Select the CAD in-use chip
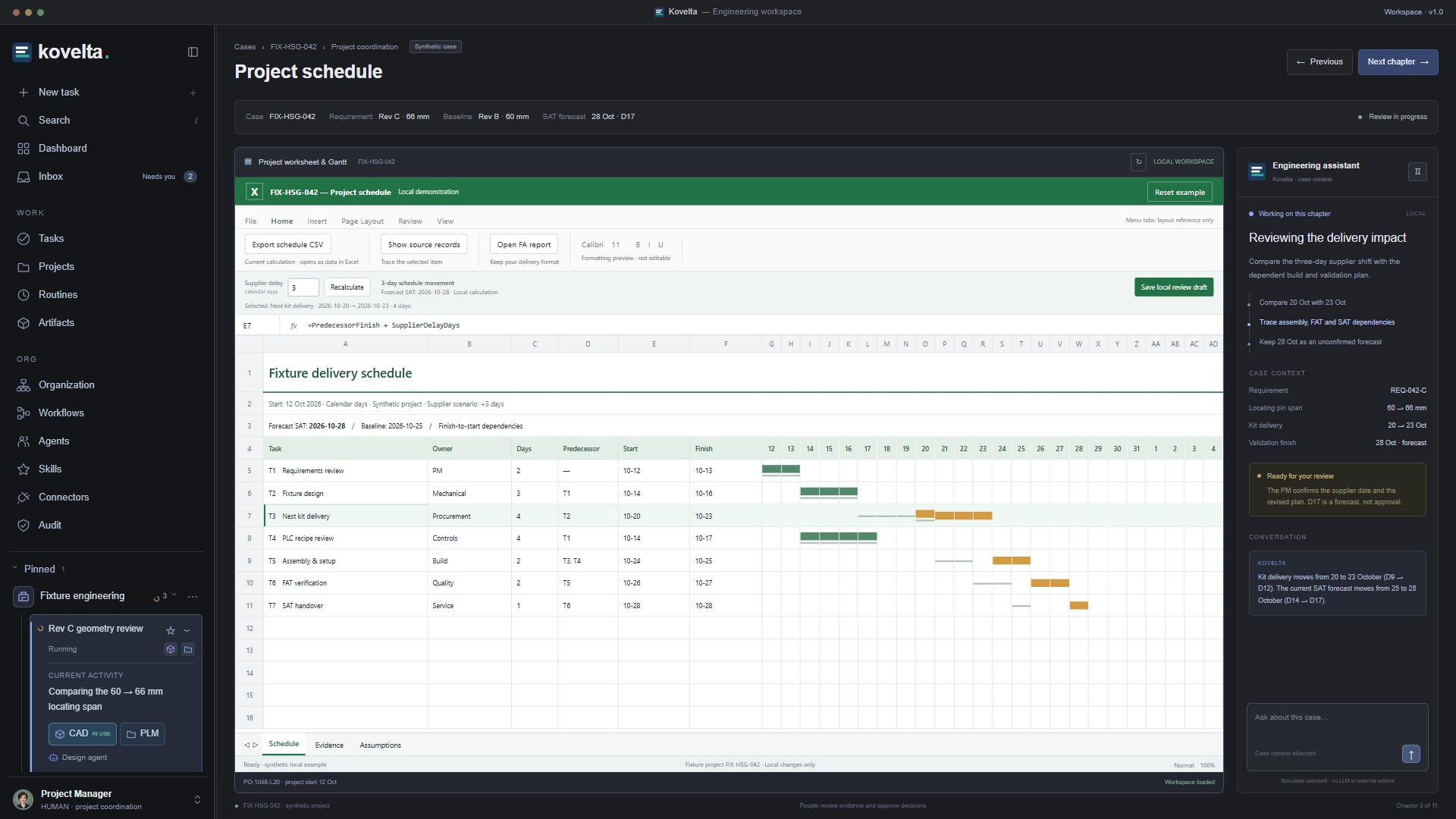Screen dimensions: 1456x819 tap(83, 734)
